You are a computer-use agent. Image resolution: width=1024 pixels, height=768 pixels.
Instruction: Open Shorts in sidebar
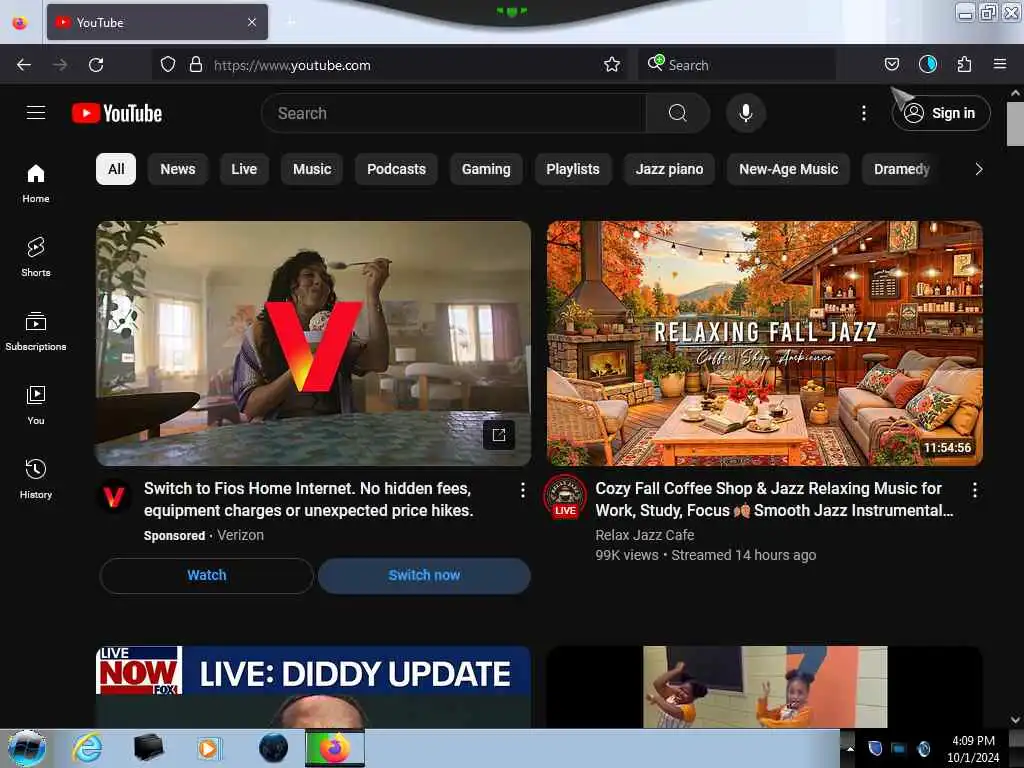click(36, 257)
